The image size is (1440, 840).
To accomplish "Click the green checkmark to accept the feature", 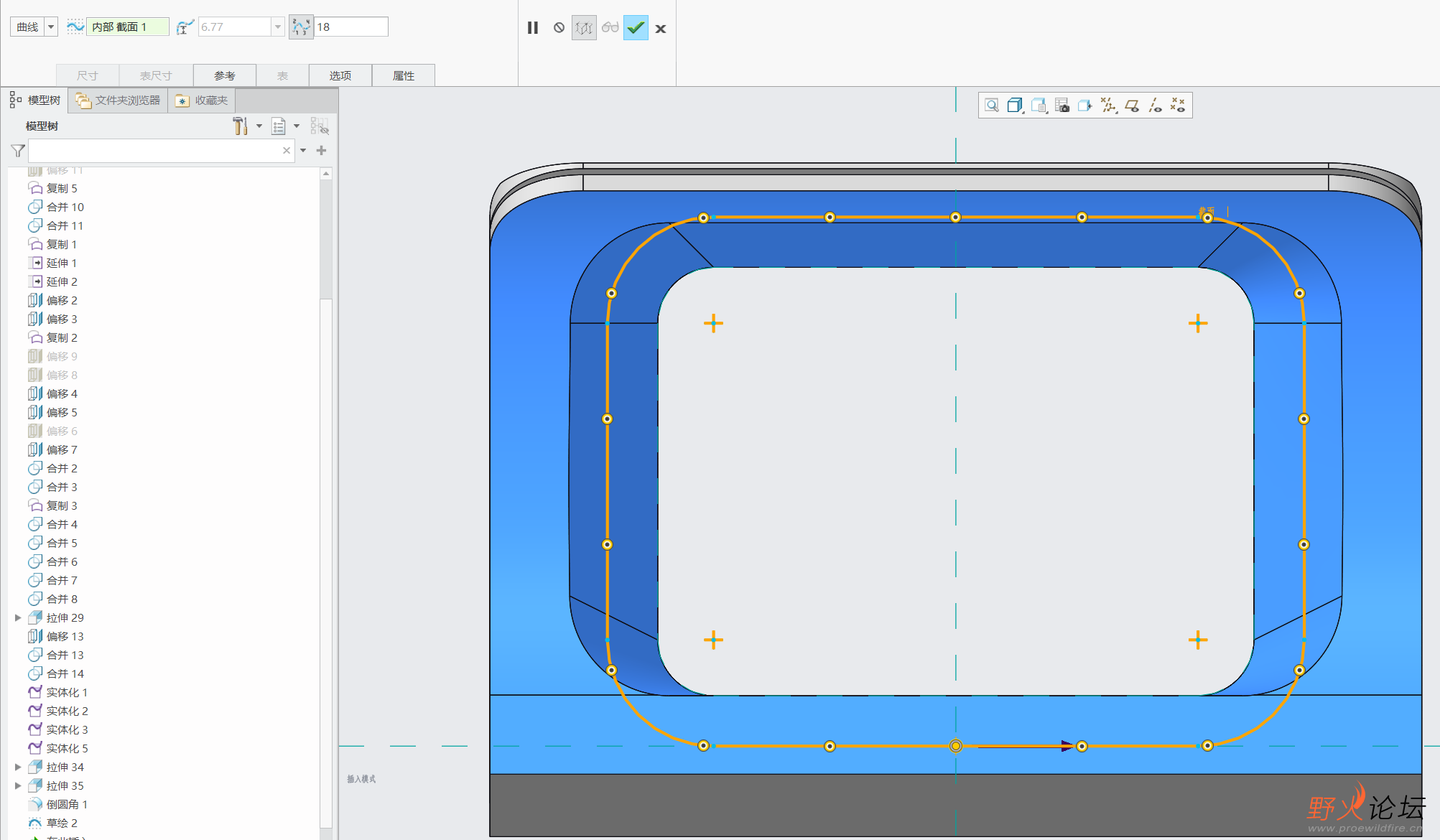I will [636, 28].
